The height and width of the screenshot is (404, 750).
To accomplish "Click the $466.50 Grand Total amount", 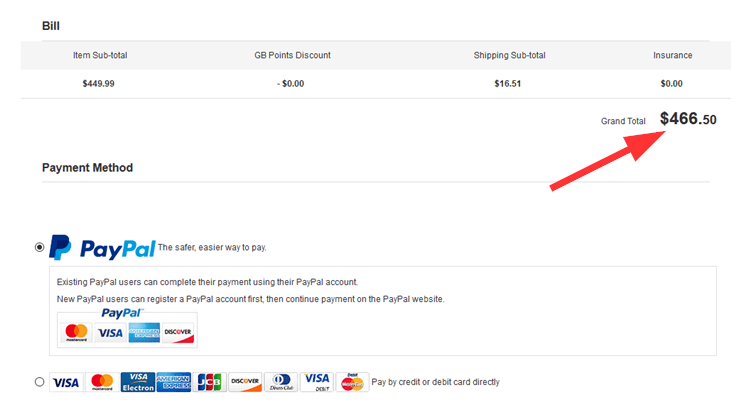I will (x=688, y=119).
